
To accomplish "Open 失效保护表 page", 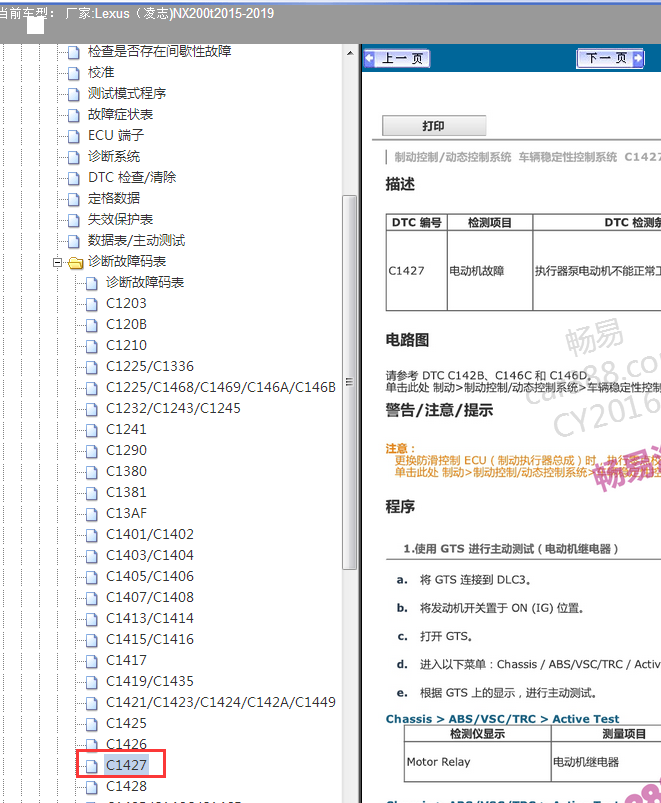I will coord(120,219).
